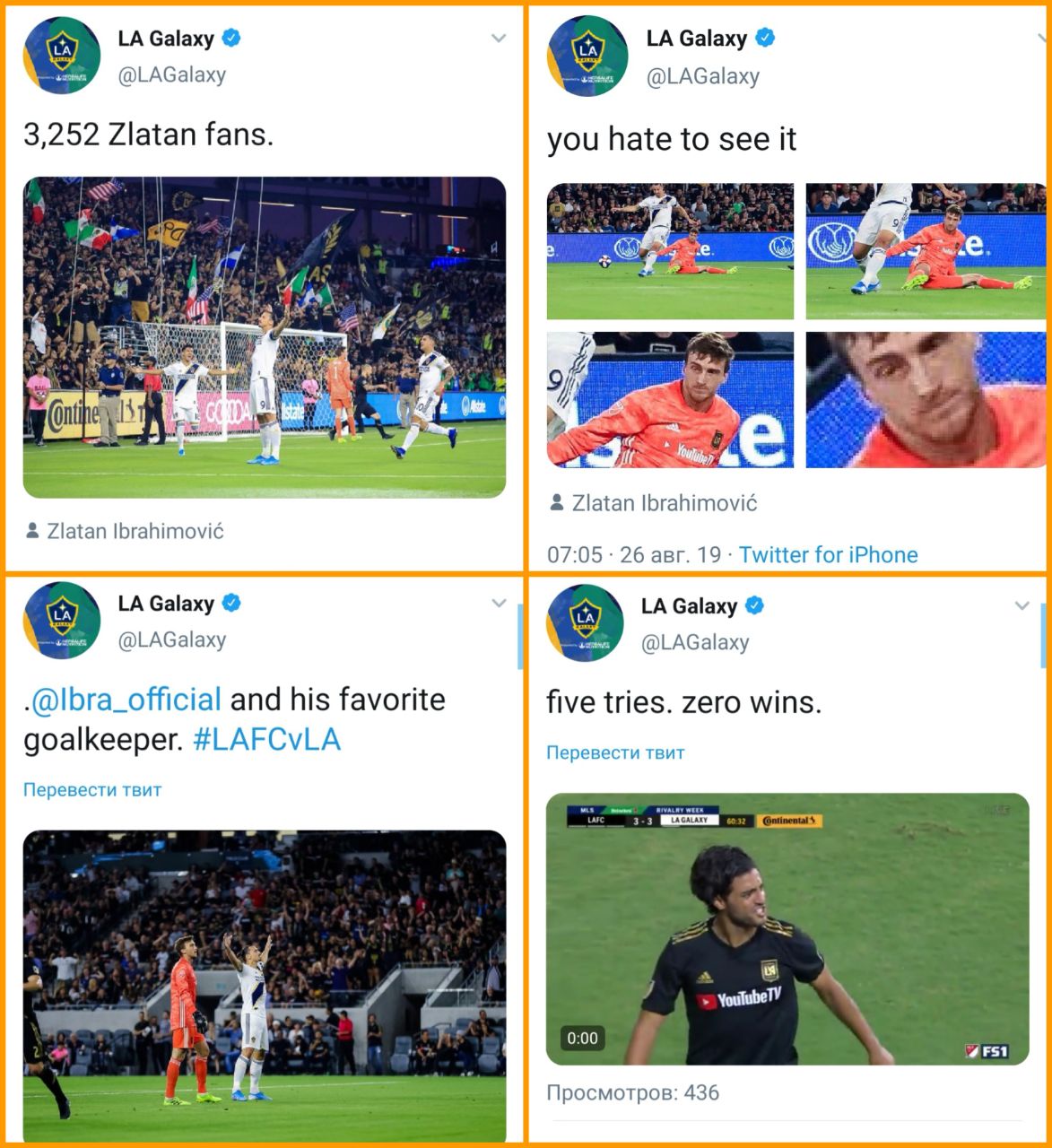The image size is (1052, 1148).
Task: Open the Zlatan celebration photo in front of fans
Action: pos(265,337)
